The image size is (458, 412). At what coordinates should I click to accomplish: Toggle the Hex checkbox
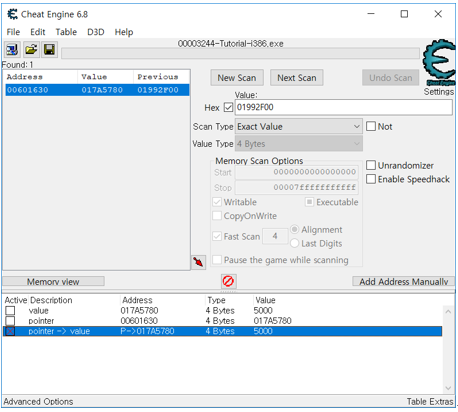(x=228, y=107)
